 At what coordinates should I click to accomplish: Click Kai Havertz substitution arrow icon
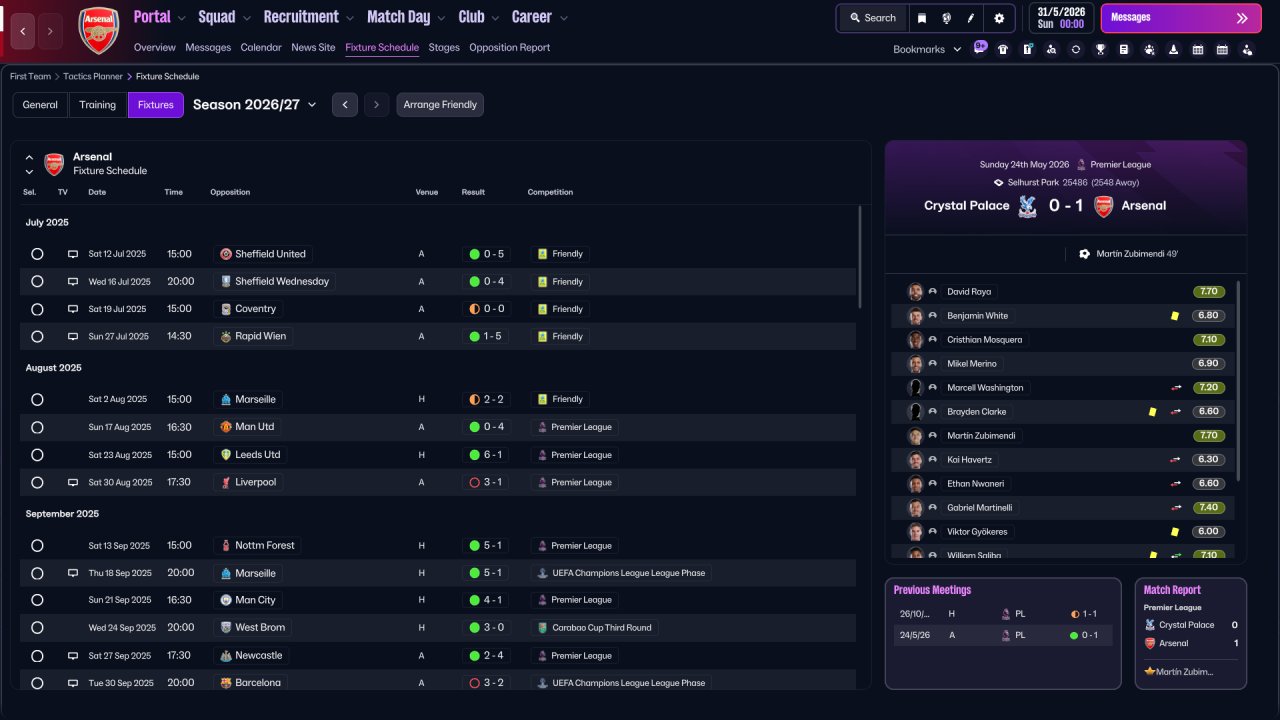pyautogui.click(x=1176, y=460)
